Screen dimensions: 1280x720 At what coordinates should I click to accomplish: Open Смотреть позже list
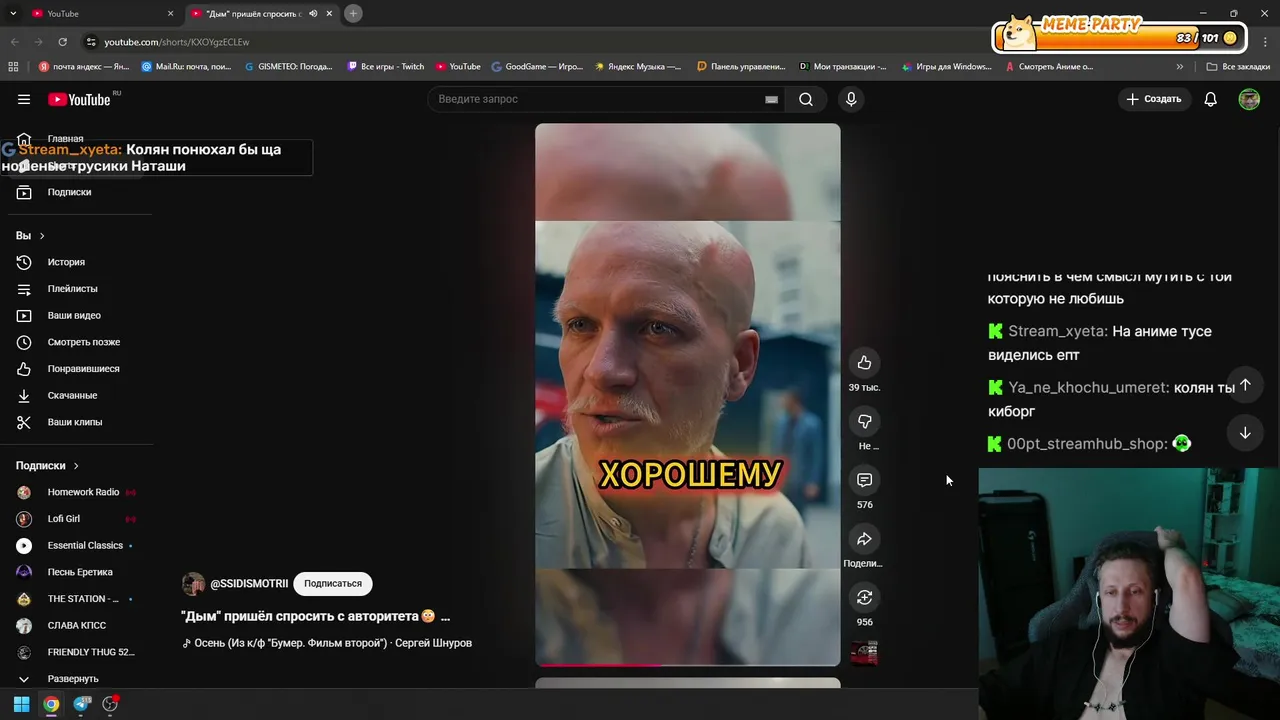click(x=84, y=342)
